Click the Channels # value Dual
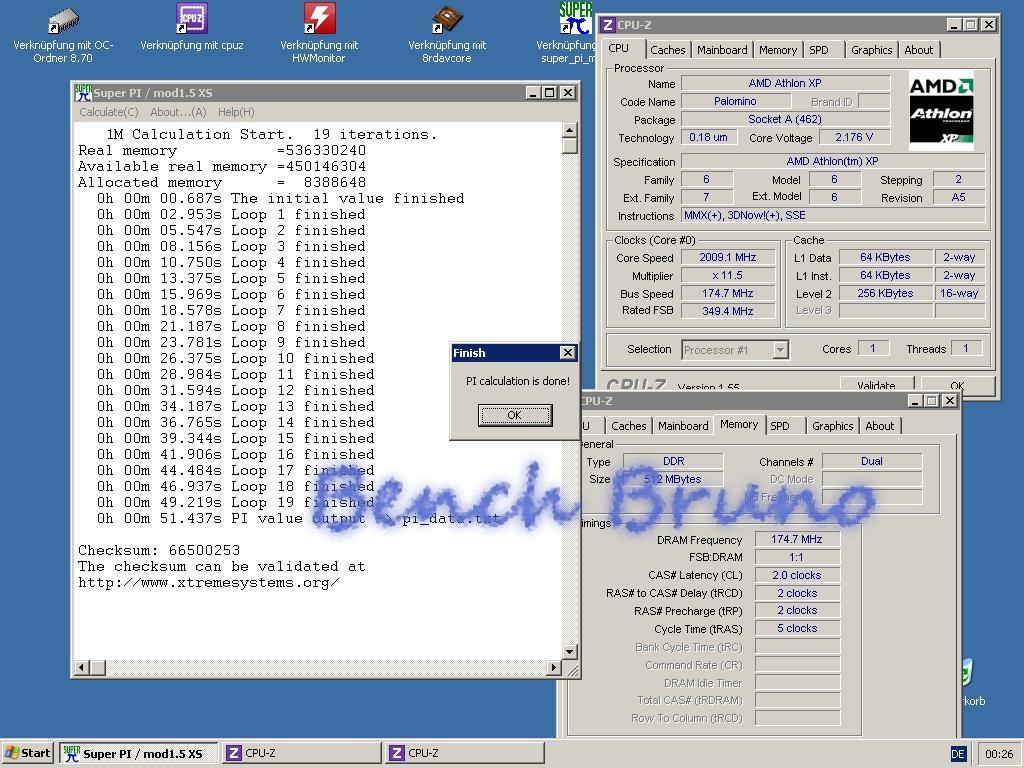 coord(872,461)
